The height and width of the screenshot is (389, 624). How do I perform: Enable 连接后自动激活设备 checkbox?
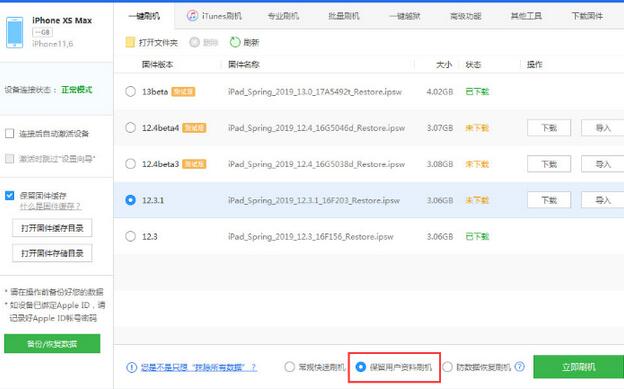click(10, 133)
